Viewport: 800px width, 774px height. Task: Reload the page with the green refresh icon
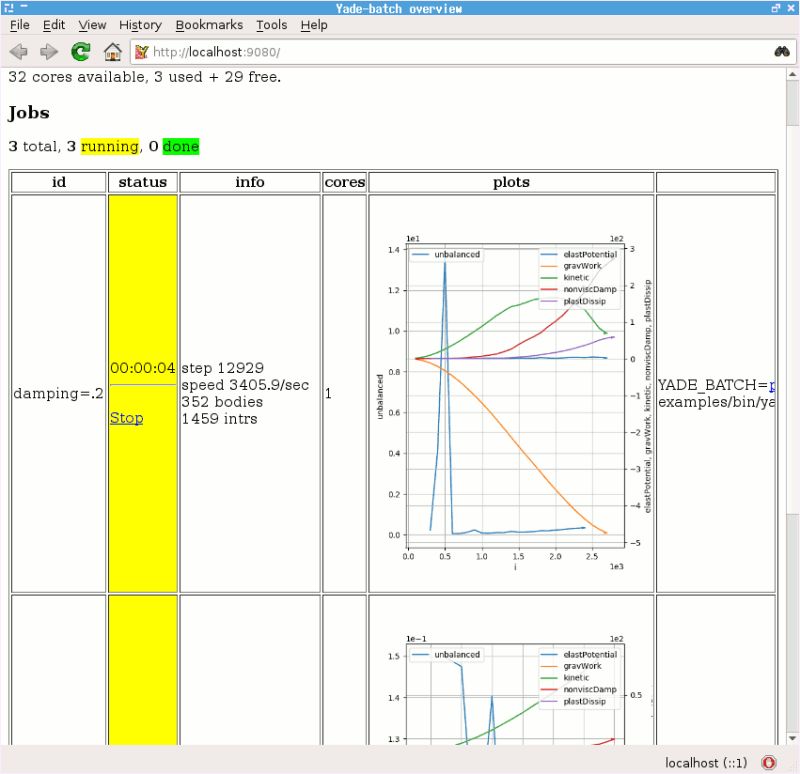point(81,52)
